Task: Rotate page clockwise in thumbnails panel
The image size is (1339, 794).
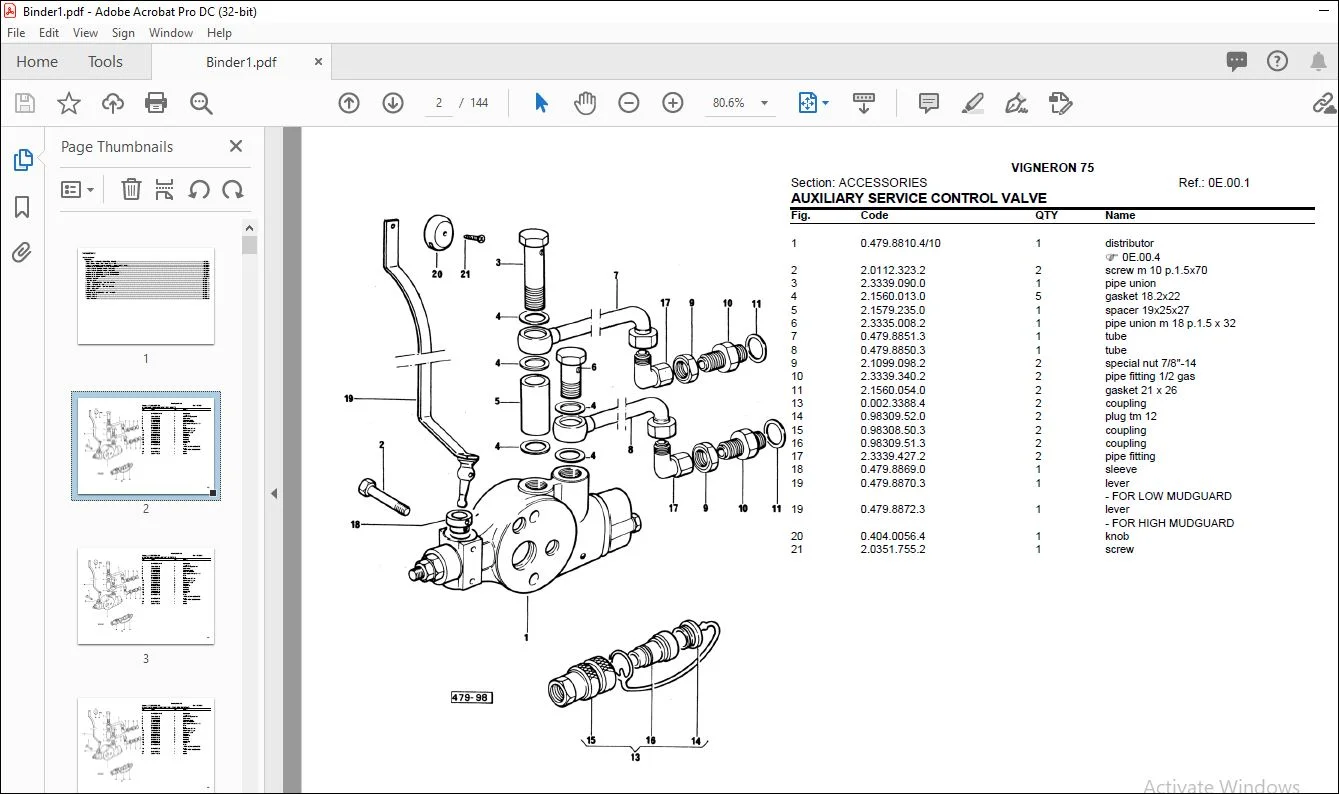Action: (233, 189)
